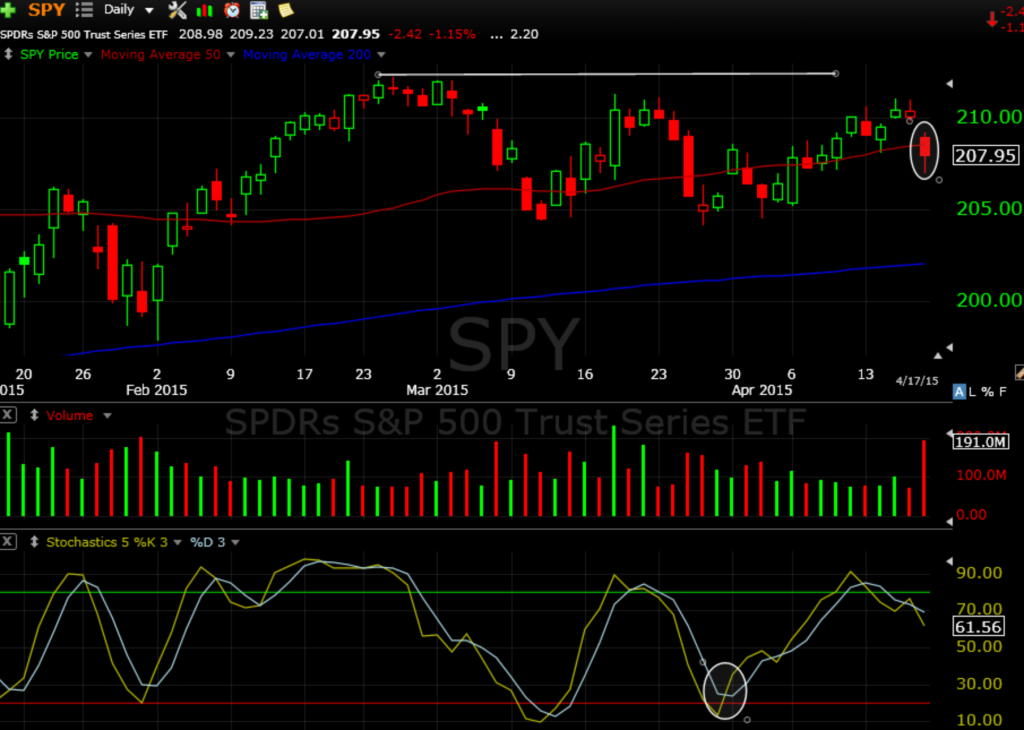
Task: Click reorder arrows beside Stochastics label
Action: pyautogui.click(x=34, y=542)
